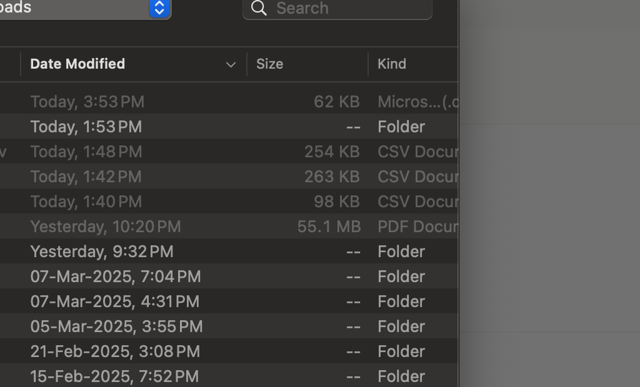Image resolution: width=640 pixels, height=387 pixels.
Task: Click the search magnifying glass icon
Action: pos(259,8)
